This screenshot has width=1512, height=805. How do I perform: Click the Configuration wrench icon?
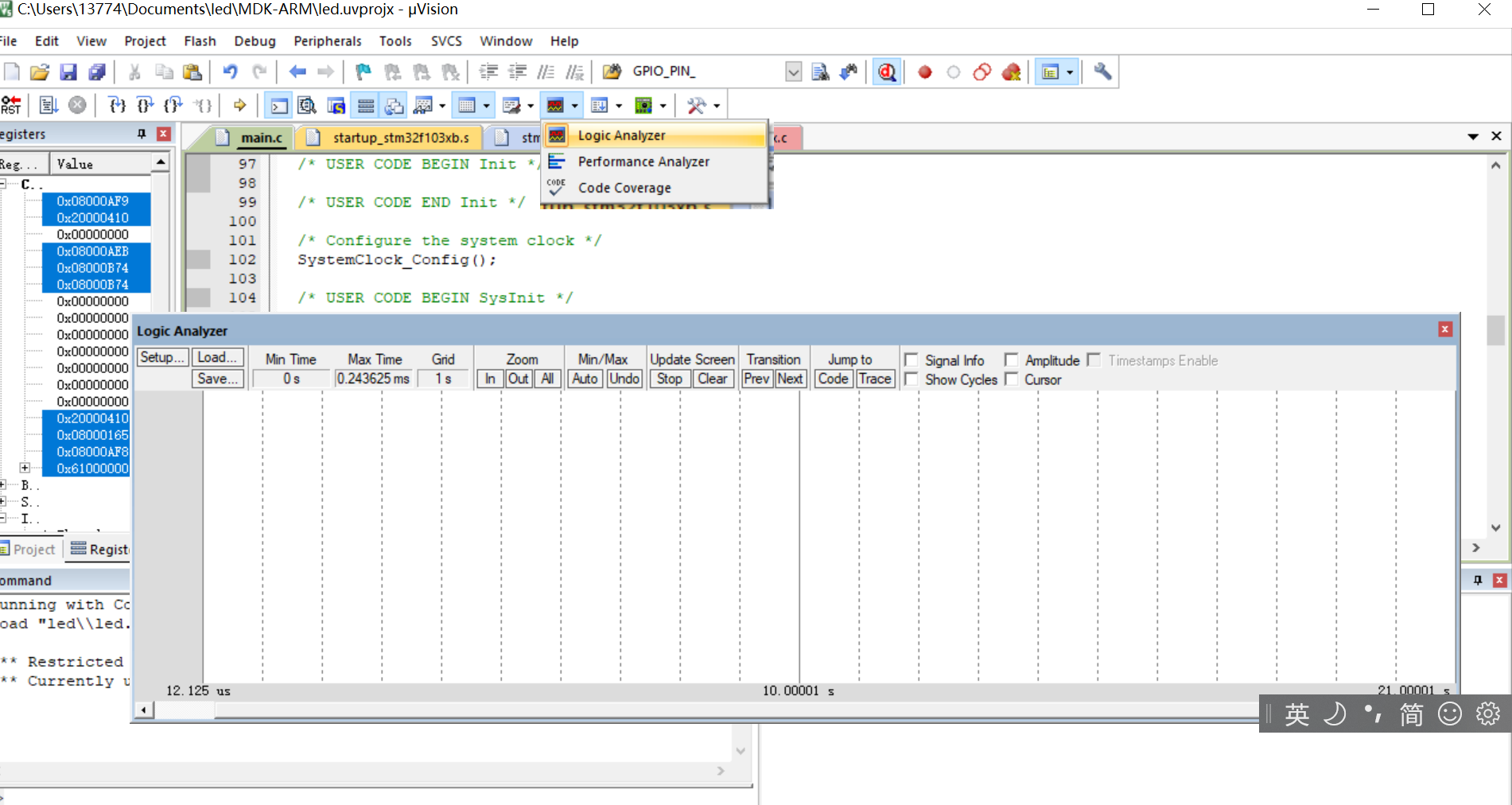pos(1102,72)
